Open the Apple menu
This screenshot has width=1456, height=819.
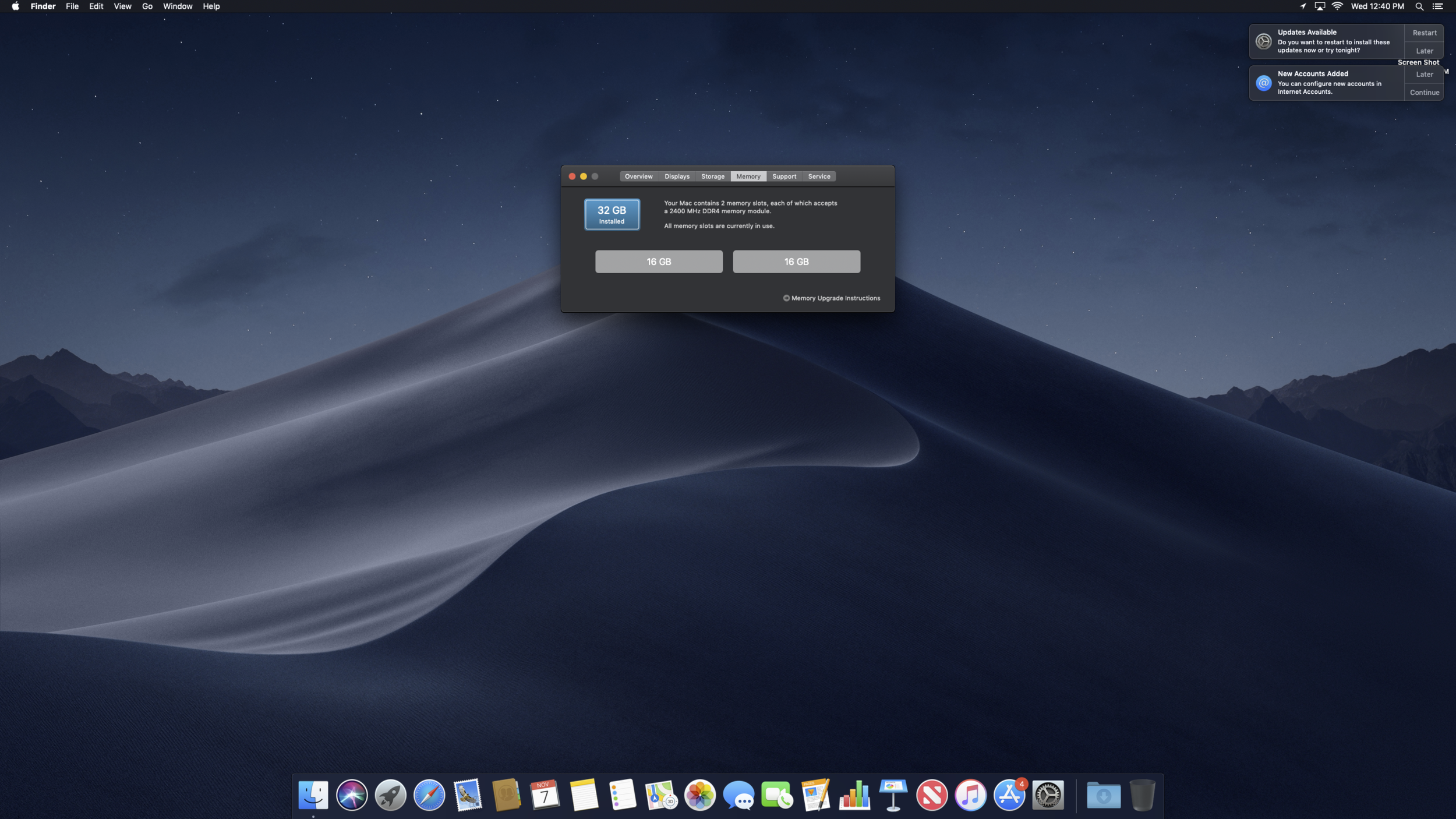pyautogui.click(x=15, y=6)
